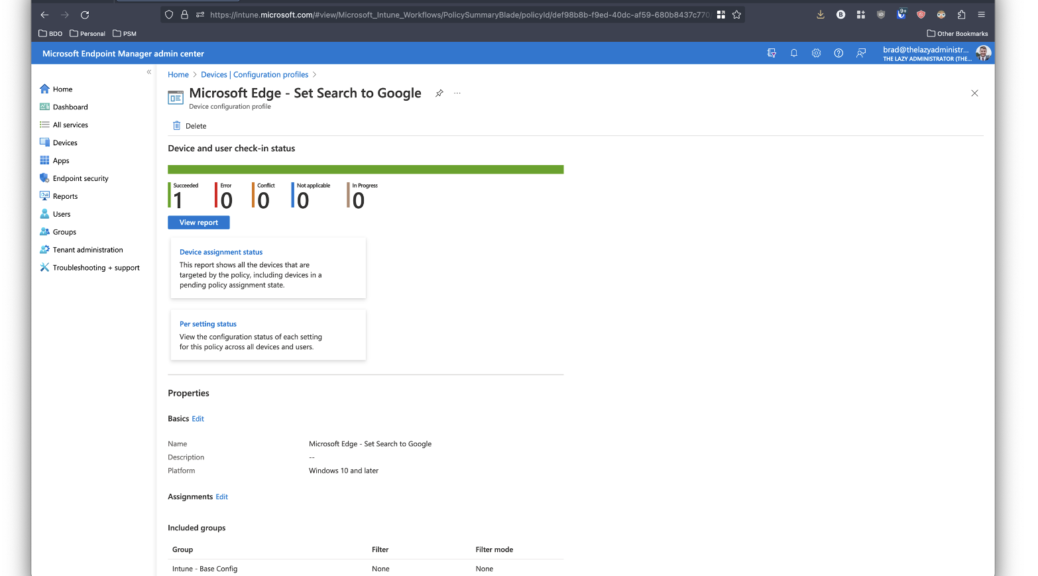Open the feedback icon in the header
Screen dimensions: 1038x576
pyautogui.click(x=861, y=53)
